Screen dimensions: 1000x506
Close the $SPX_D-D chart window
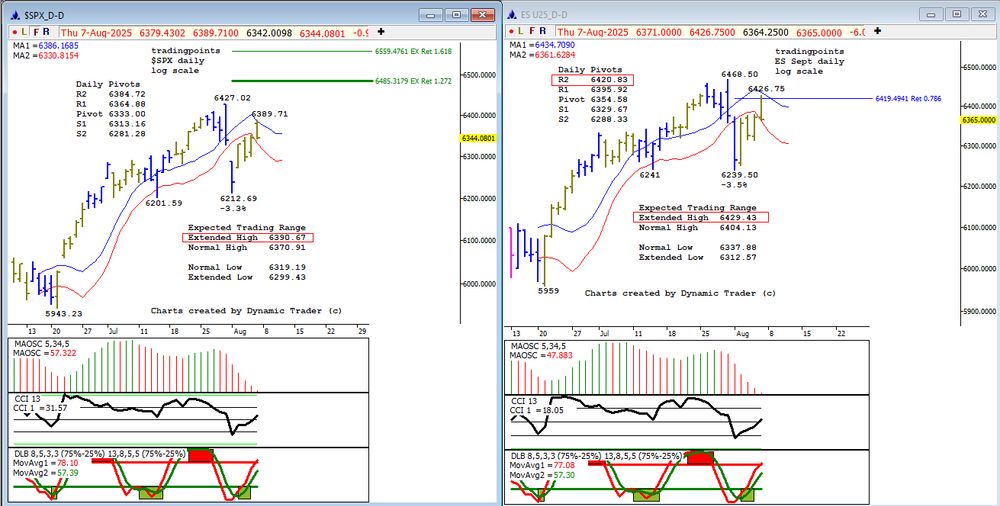482,14
